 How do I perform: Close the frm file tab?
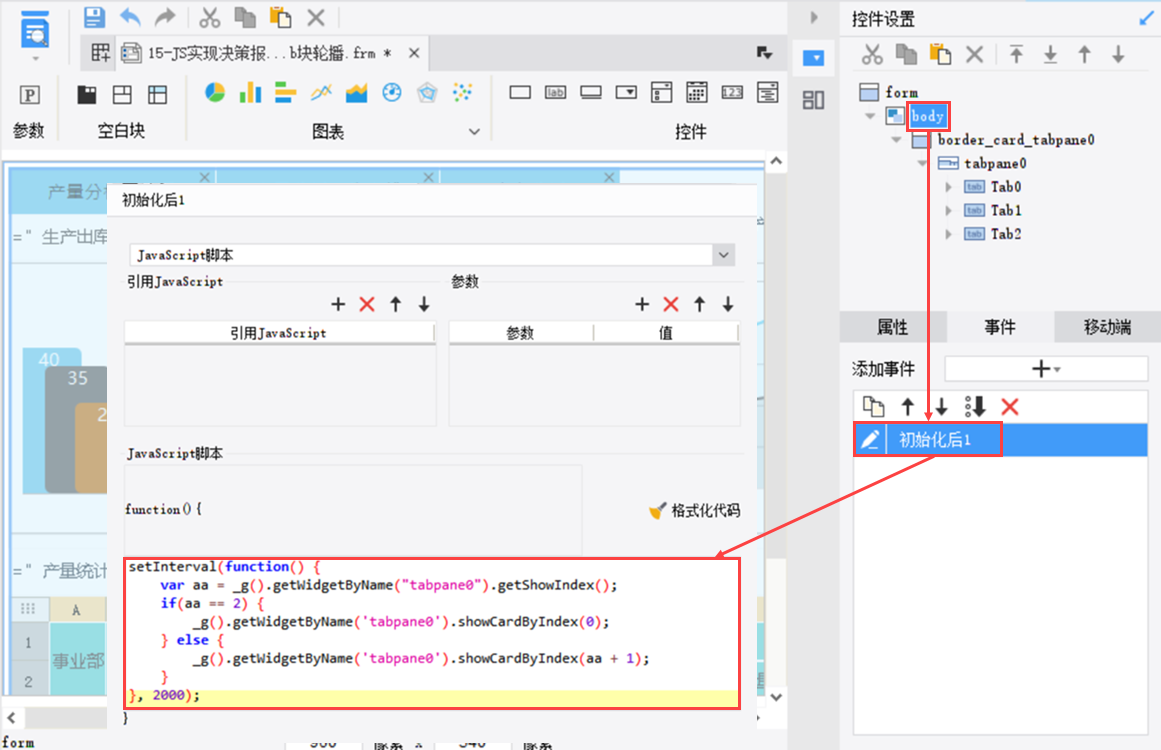(414, 53)
